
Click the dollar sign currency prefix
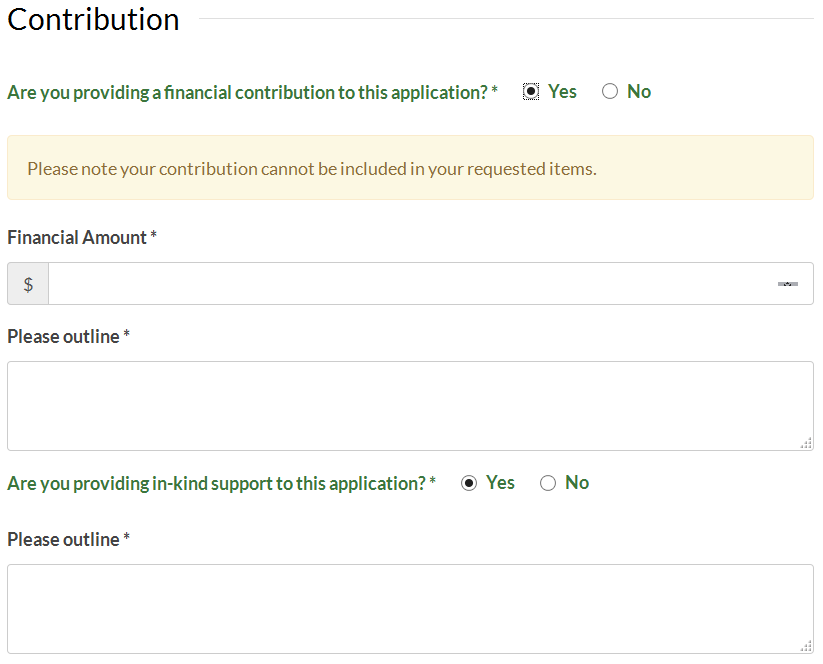pos(28,284)
